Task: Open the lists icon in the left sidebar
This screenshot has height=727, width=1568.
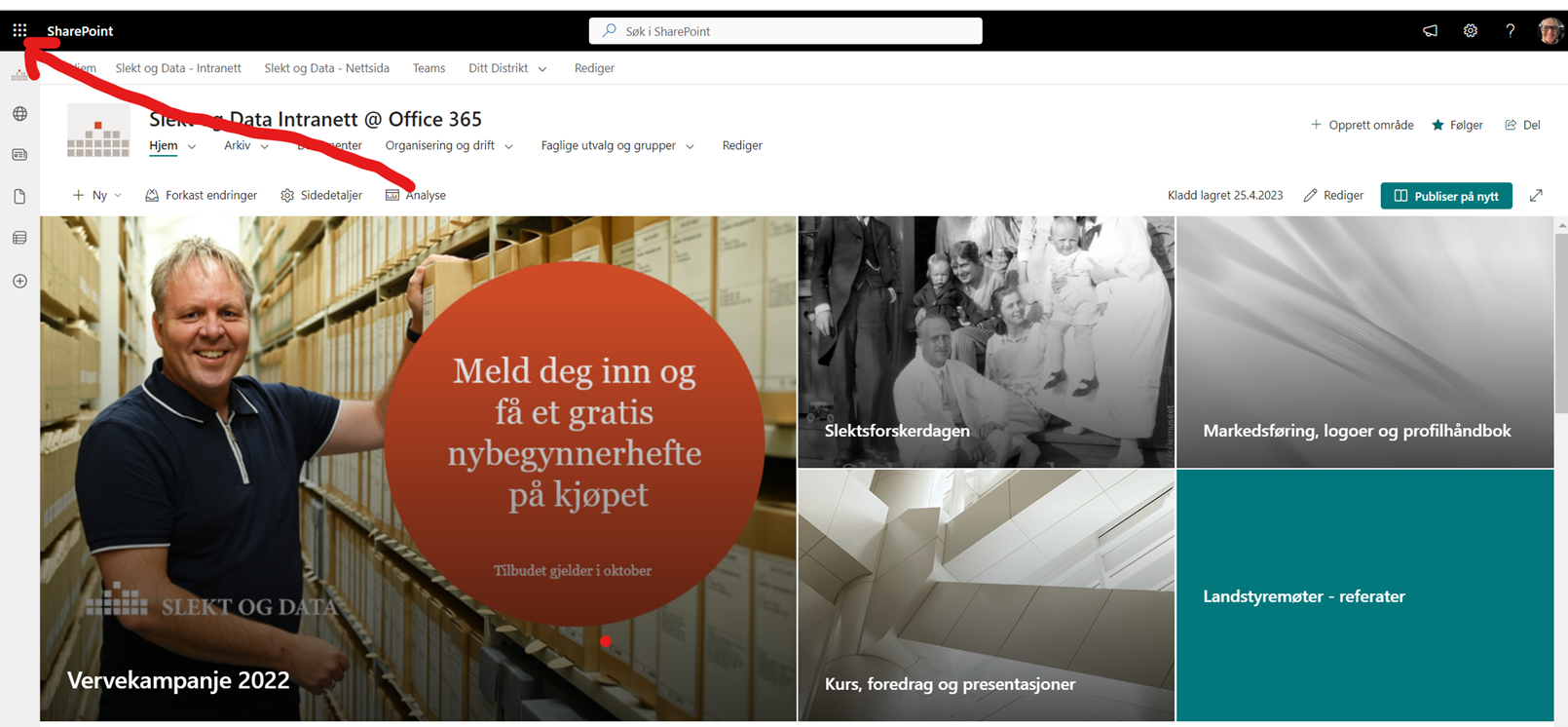Action: click(19, 238)
